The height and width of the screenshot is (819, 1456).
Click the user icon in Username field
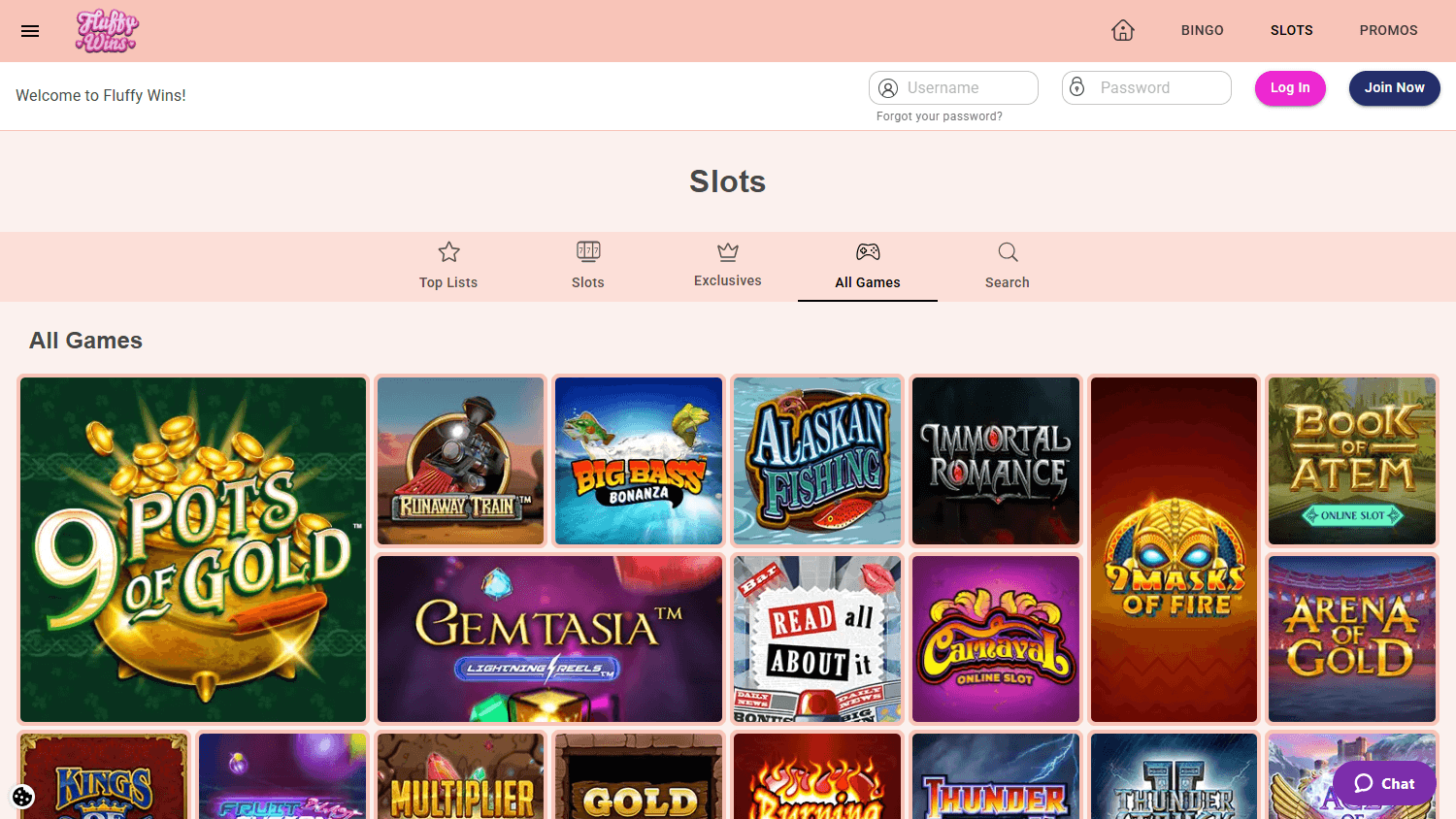888,88
